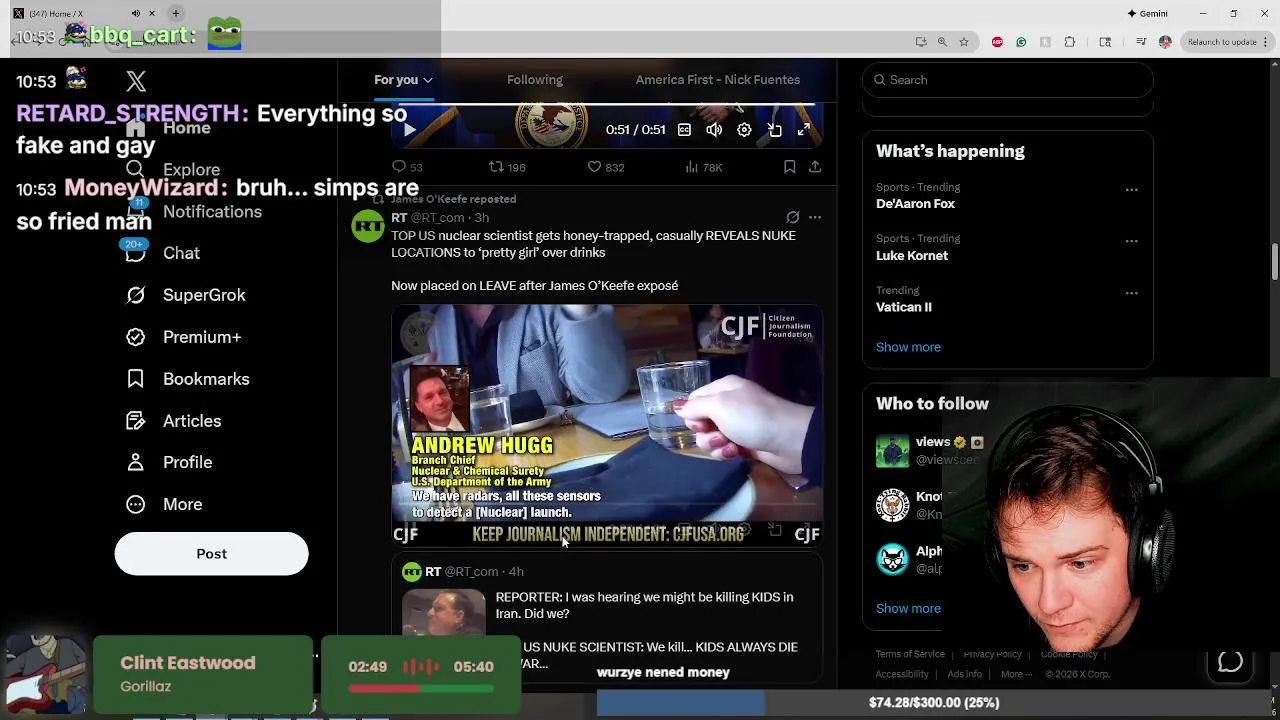Open Grok action on RT post

[792, 217]
